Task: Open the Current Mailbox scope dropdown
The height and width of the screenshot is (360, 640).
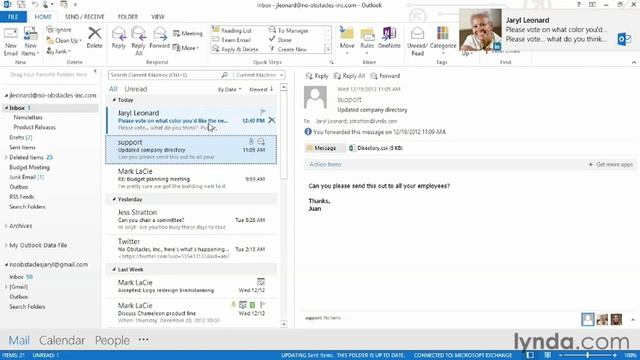Action: pos(259,75)
